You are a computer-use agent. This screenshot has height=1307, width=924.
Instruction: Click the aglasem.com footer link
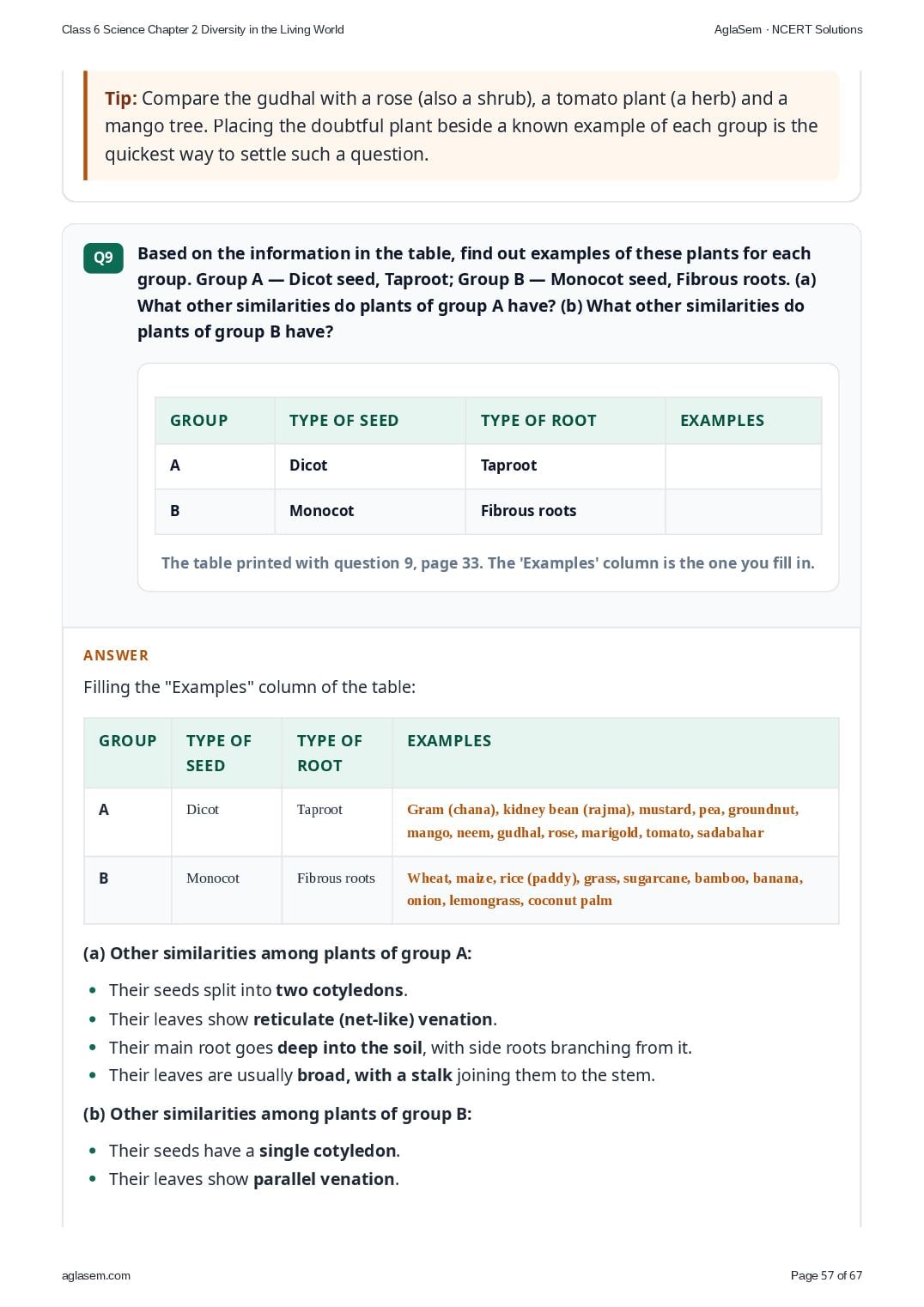(96, 1275)
